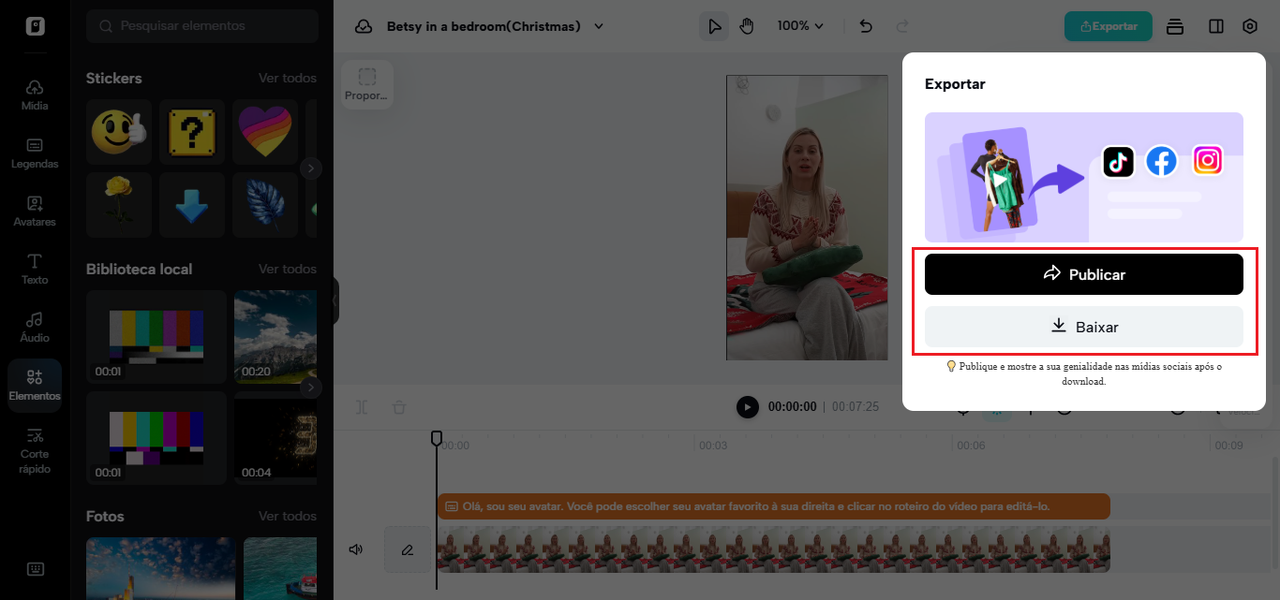The height and width of the screenshot is (600, 1280).
Task: Open the Legendas tab
Action: (x=34, y=153)
